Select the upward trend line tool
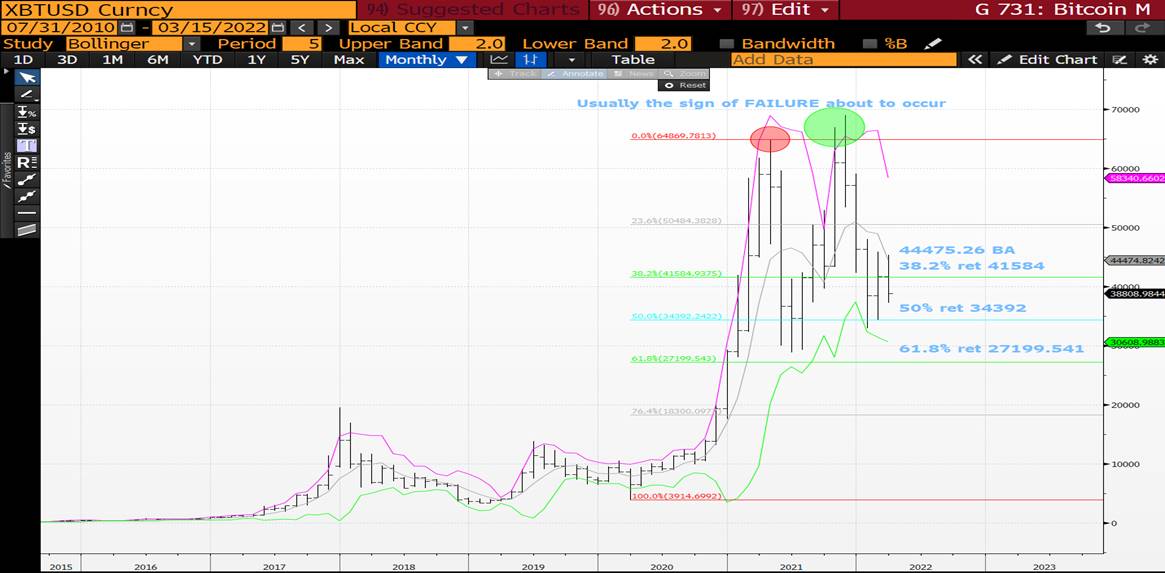1165x573 pixels. point(27,180)
